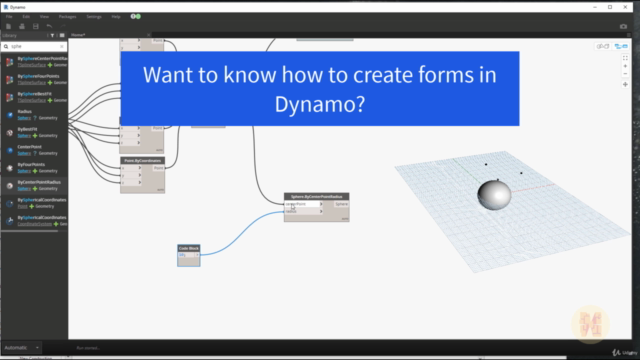Click the Sphere.ByCenterPointRadius node title
Viewport: 640px width, 360px height.
click(x=317, y=197)
